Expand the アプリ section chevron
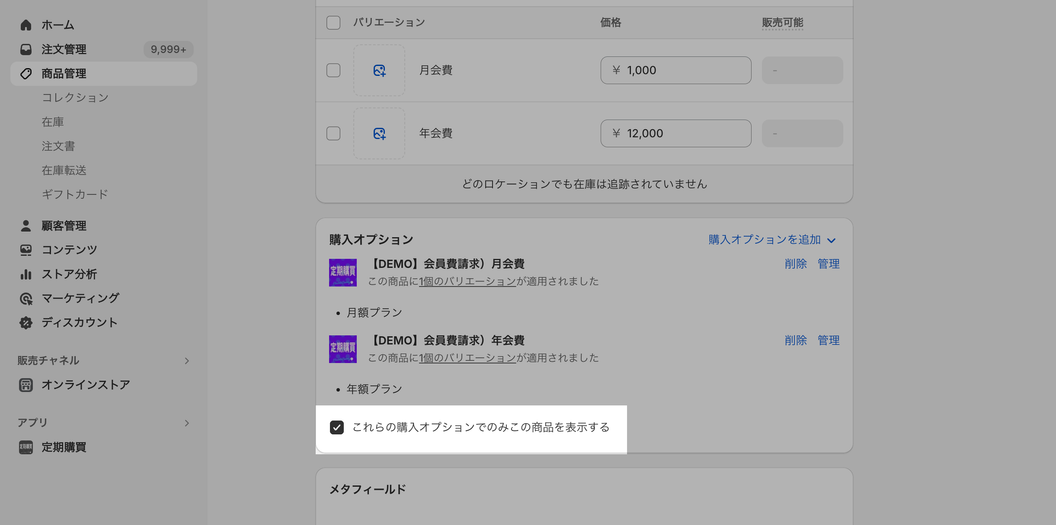The width and height of the screenshot is (1056, 525). tap(186, 423)
